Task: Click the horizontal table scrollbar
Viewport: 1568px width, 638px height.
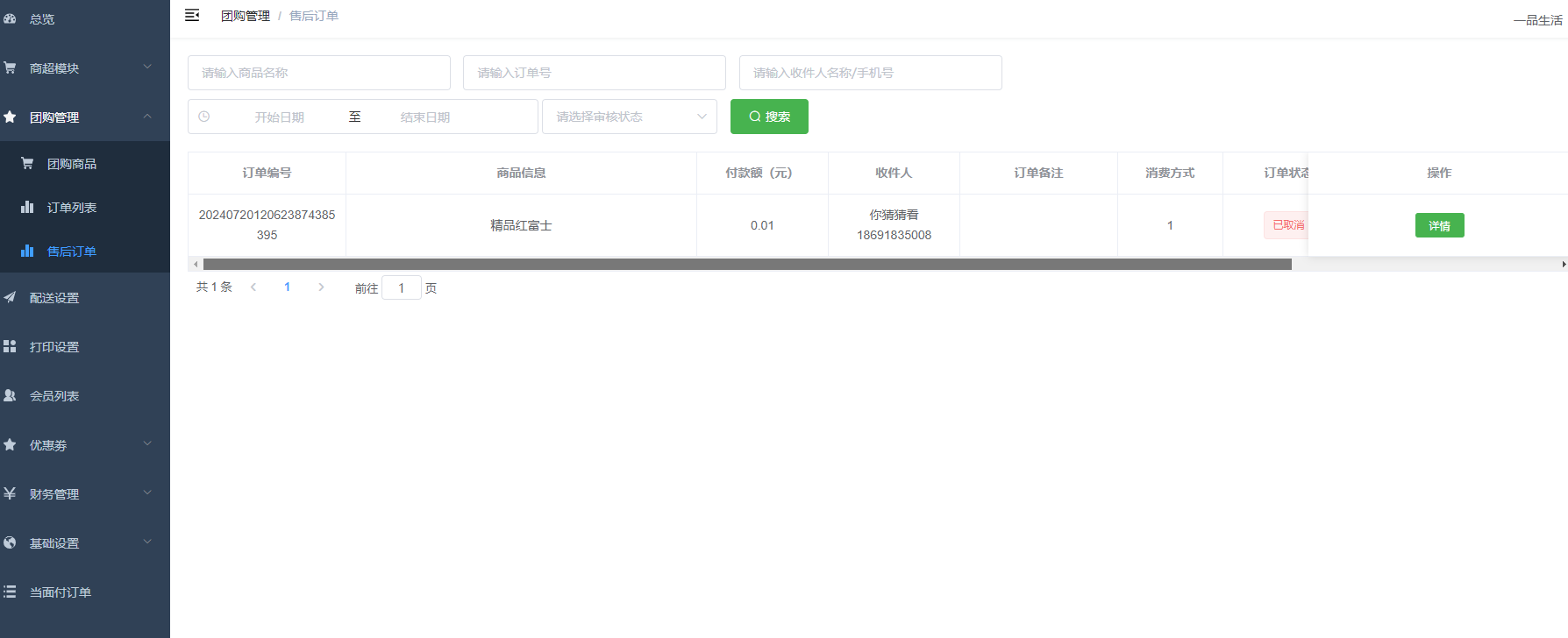Action: pyautogui.click(x=746, y=264)
